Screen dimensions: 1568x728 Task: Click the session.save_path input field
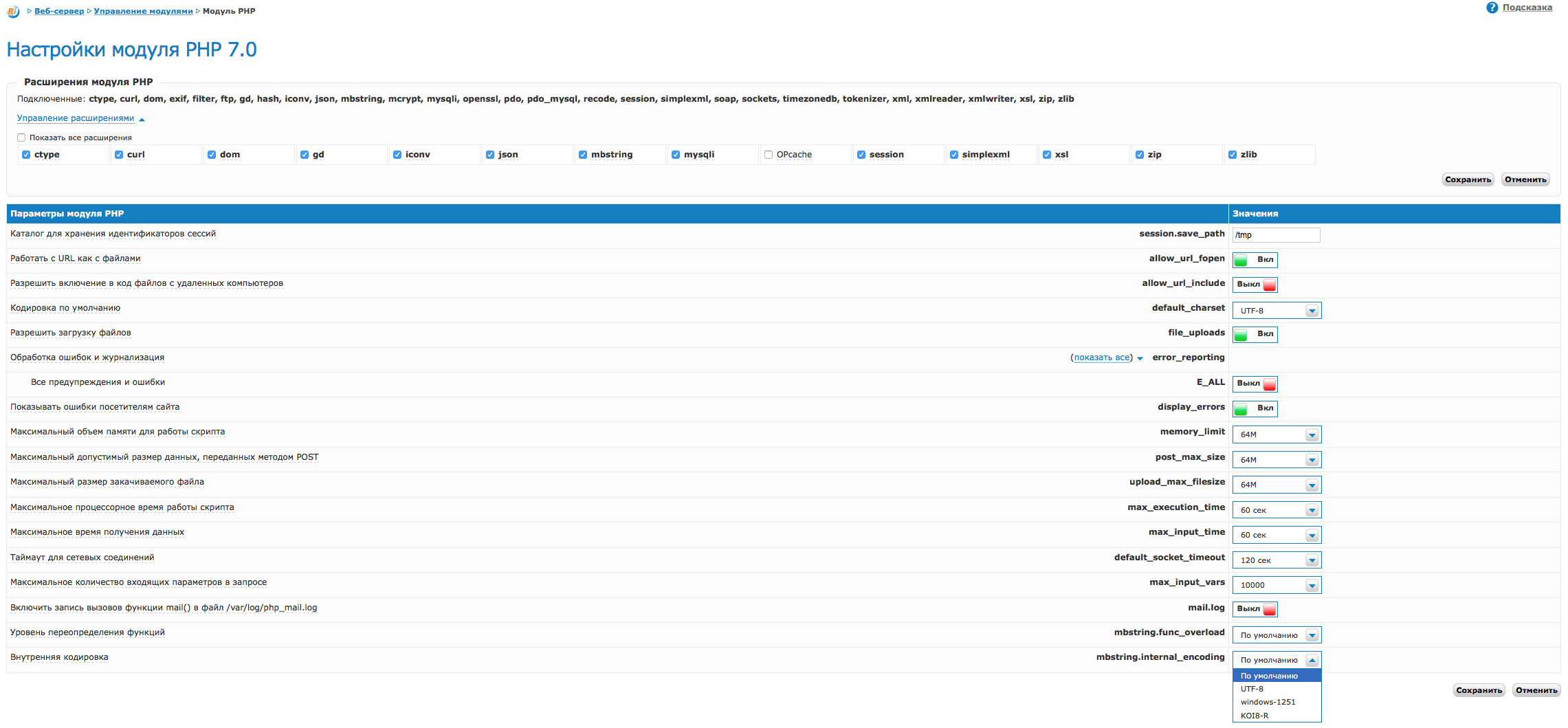1276,235
